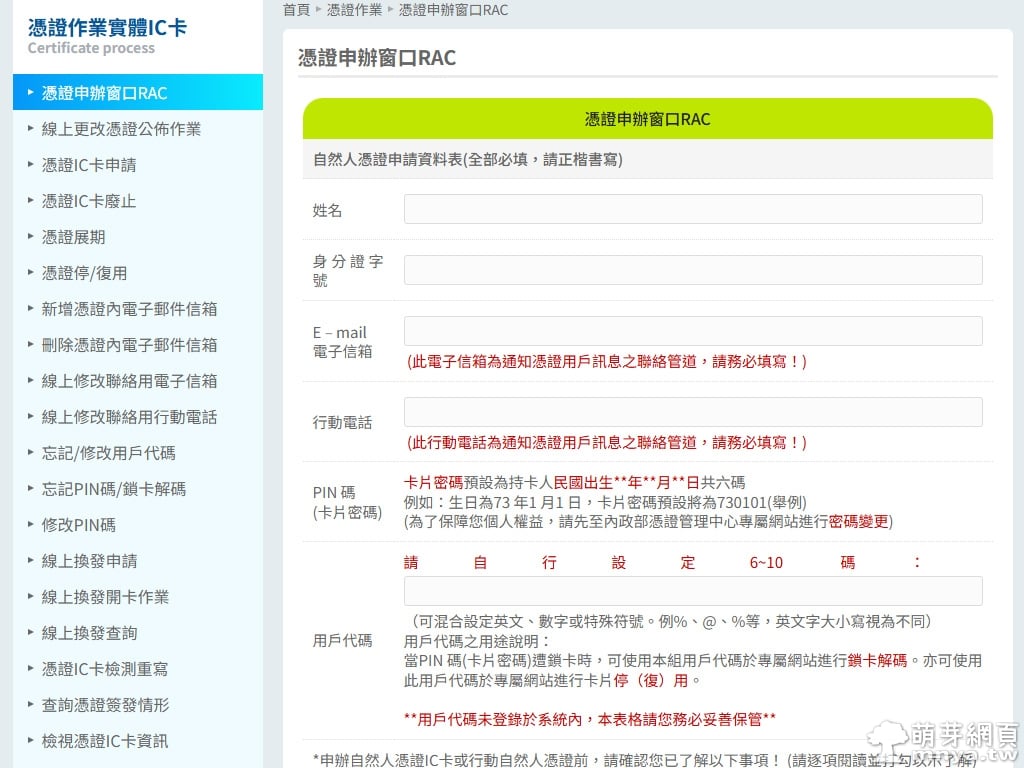Click the E-mail 電子信箱 input field
The image size is (1024, 768).
click(x=692, y=331)
